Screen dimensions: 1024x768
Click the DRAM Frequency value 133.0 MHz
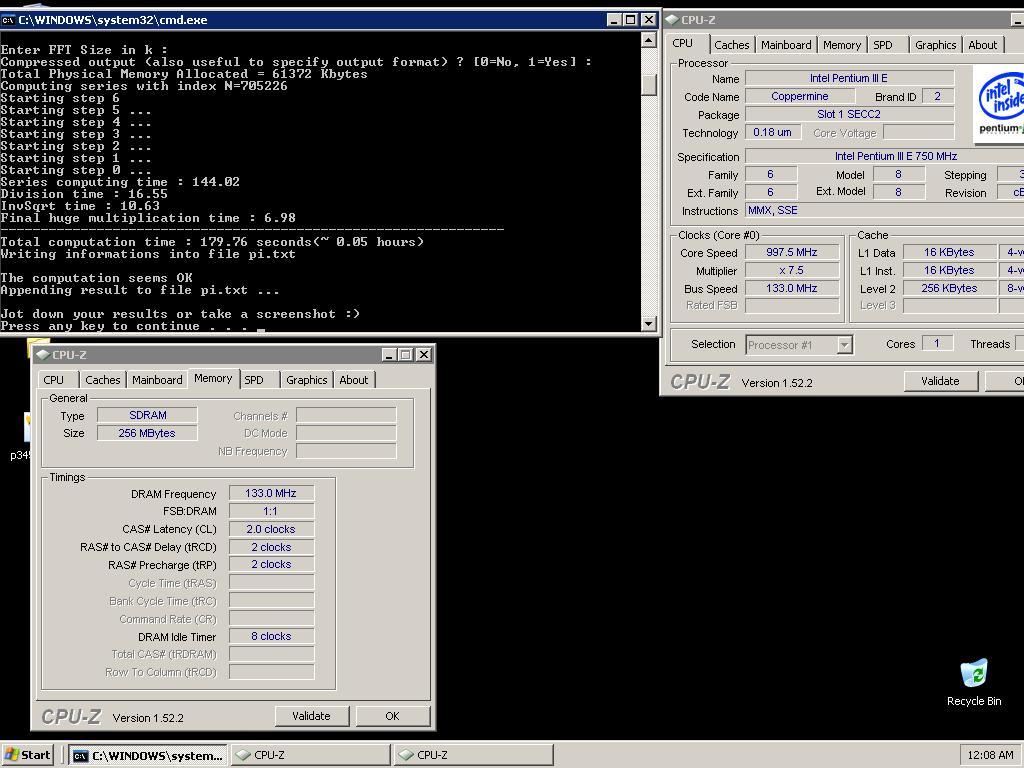point(271,494)
